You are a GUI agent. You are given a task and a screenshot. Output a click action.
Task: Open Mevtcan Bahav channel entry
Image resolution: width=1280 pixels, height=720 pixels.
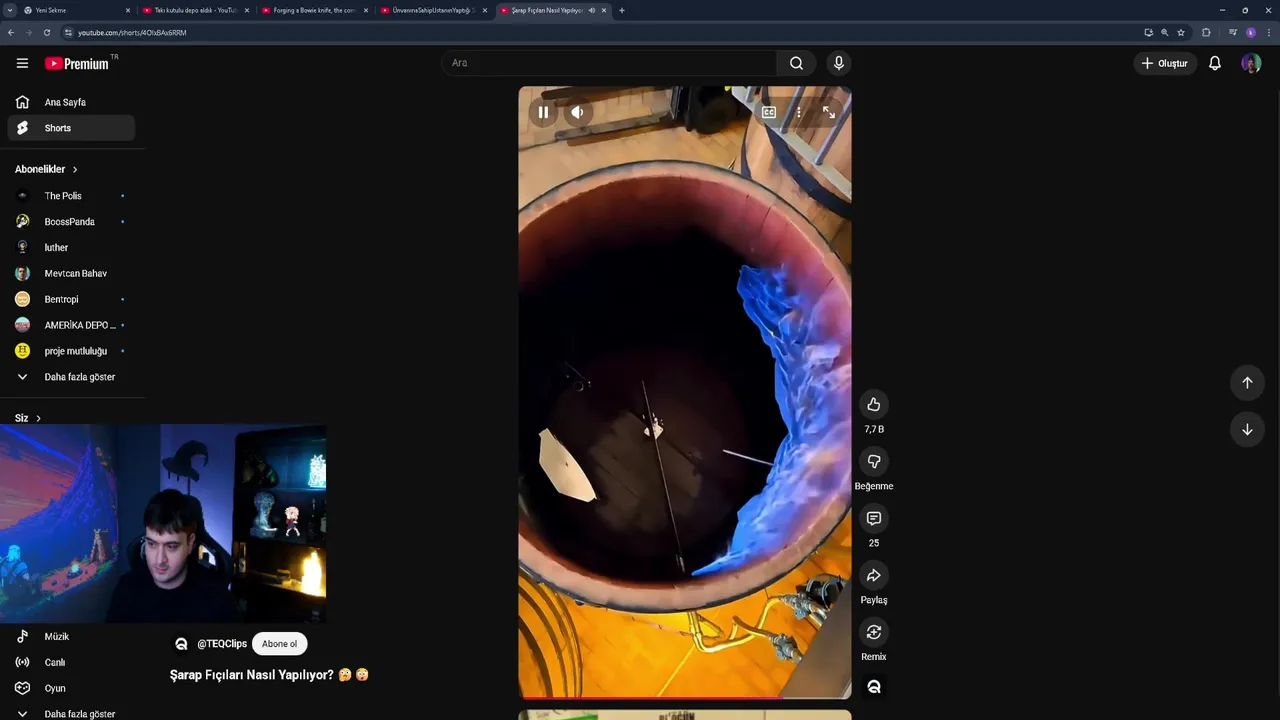tap(71, 273)
